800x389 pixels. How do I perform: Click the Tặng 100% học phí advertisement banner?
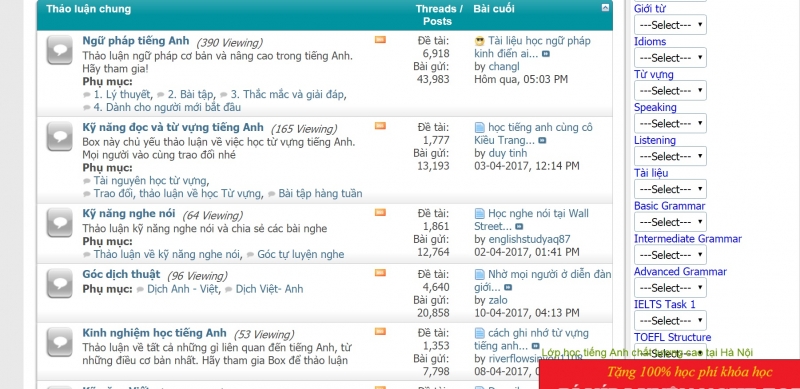click(669, 374)
